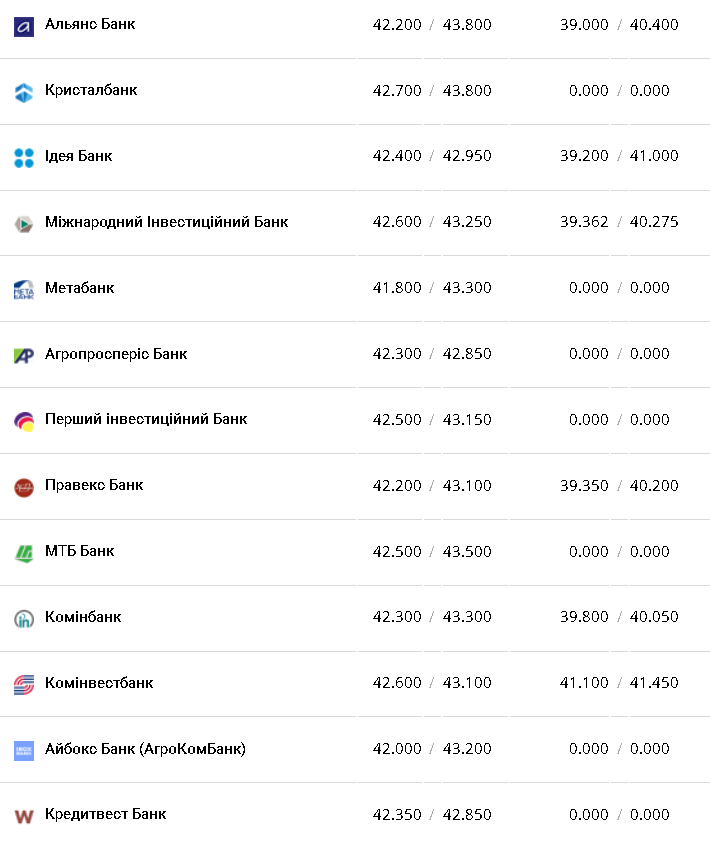
Task: Select the Кредитвест Банк name link
Action: 105,814
